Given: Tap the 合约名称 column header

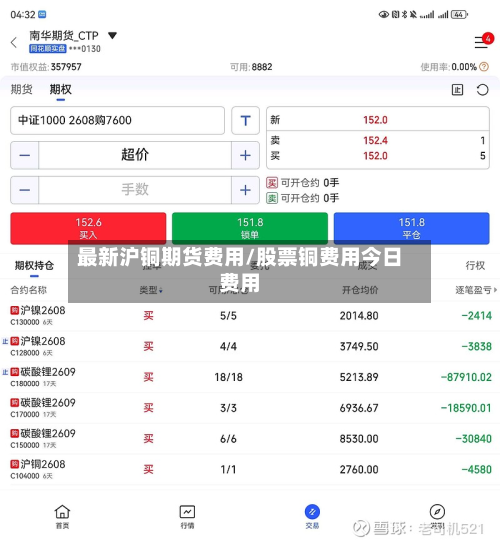Looking at the screenshot, I should coord(28,290).
